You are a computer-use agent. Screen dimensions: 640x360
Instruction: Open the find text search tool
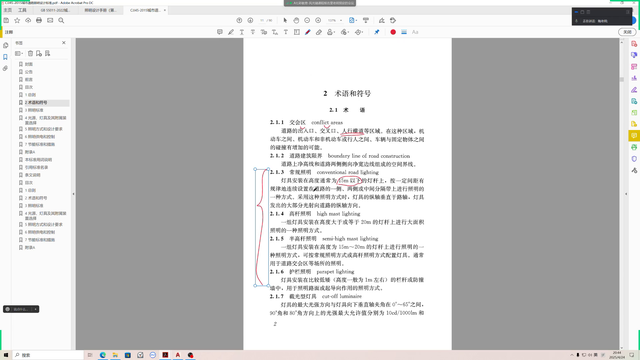(61, 20)
